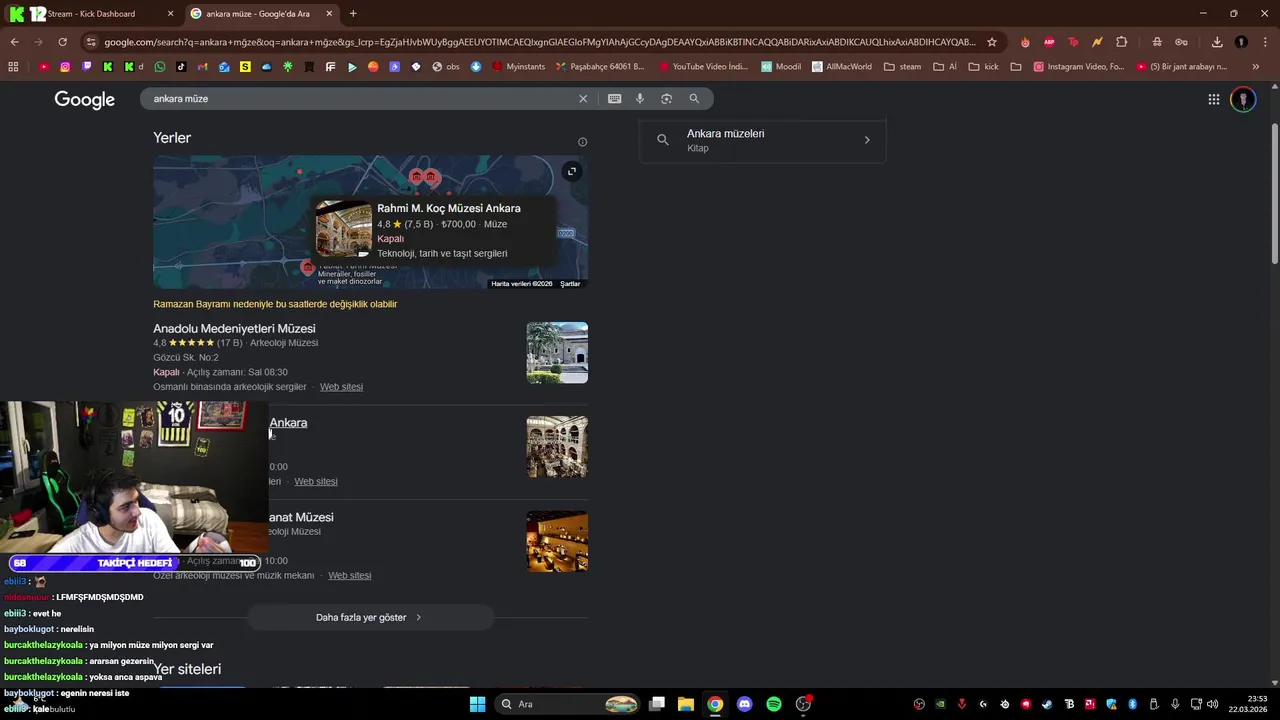1280x720 pixels.
Task: Open the Instagram Video bookmark
Action: (1079, 67)
